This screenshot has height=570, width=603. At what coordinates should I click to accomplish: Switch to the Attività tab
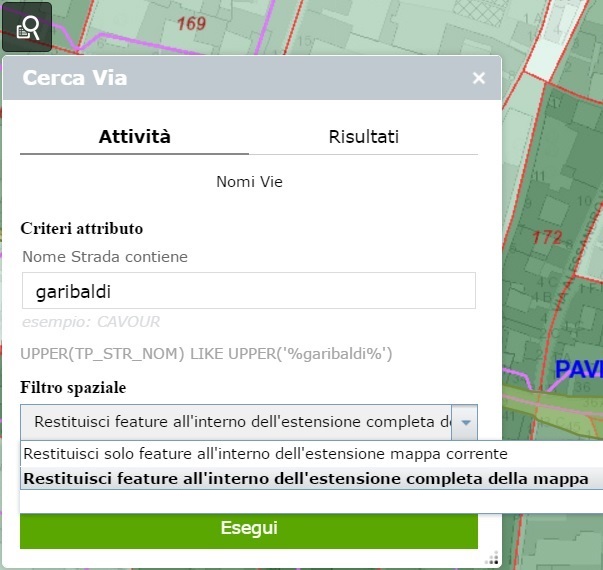tap(135, 137)
